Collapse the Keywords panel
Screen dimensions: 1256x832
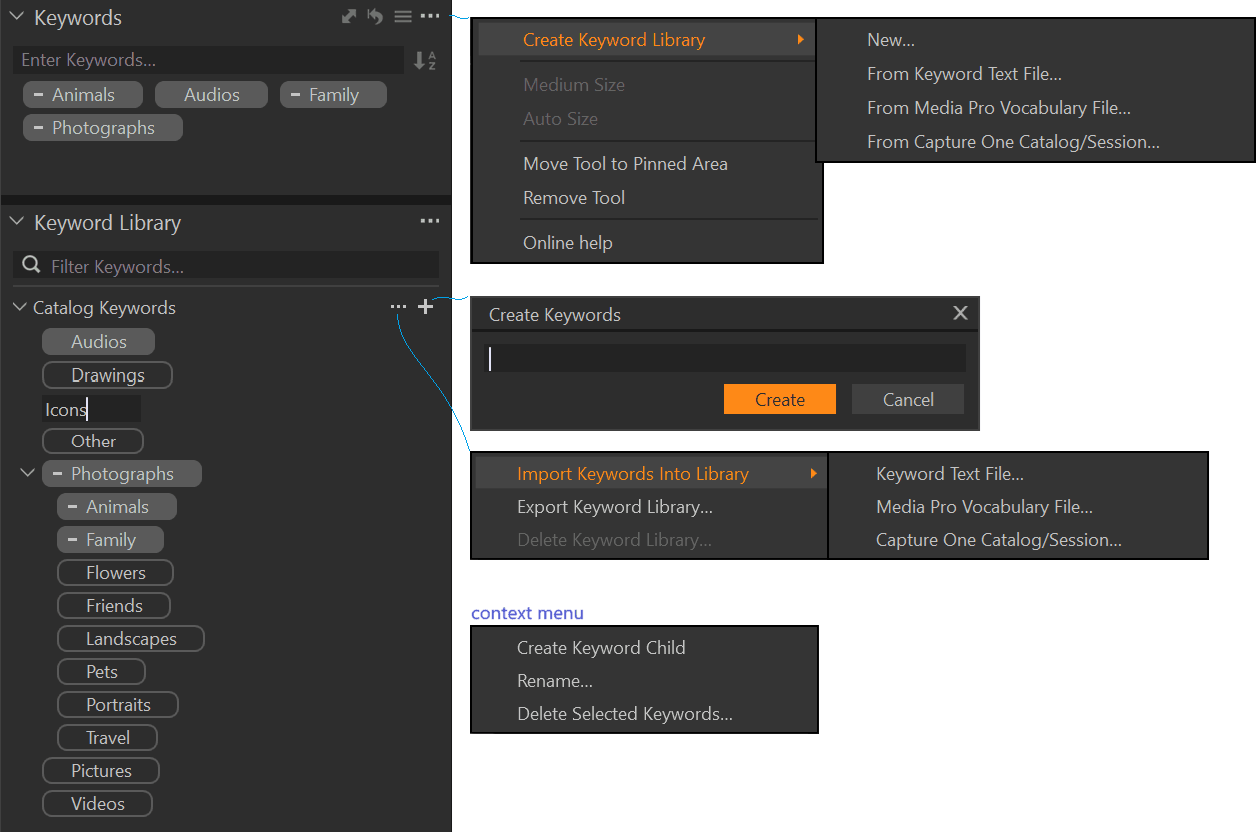click(17, 17)
